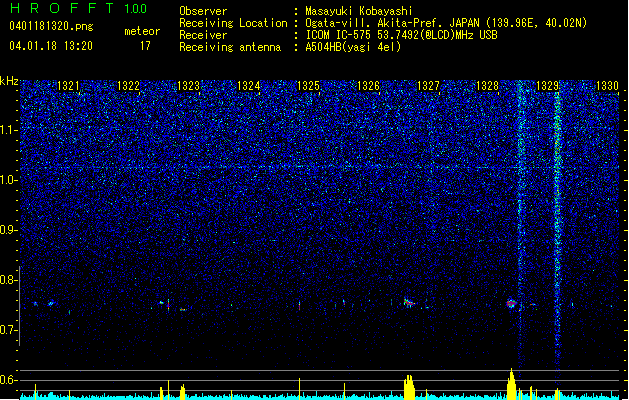Viewport: 629px width, 400px height.
Task: Click the 0.6 kHz axis label
Action: click(9, 380)
